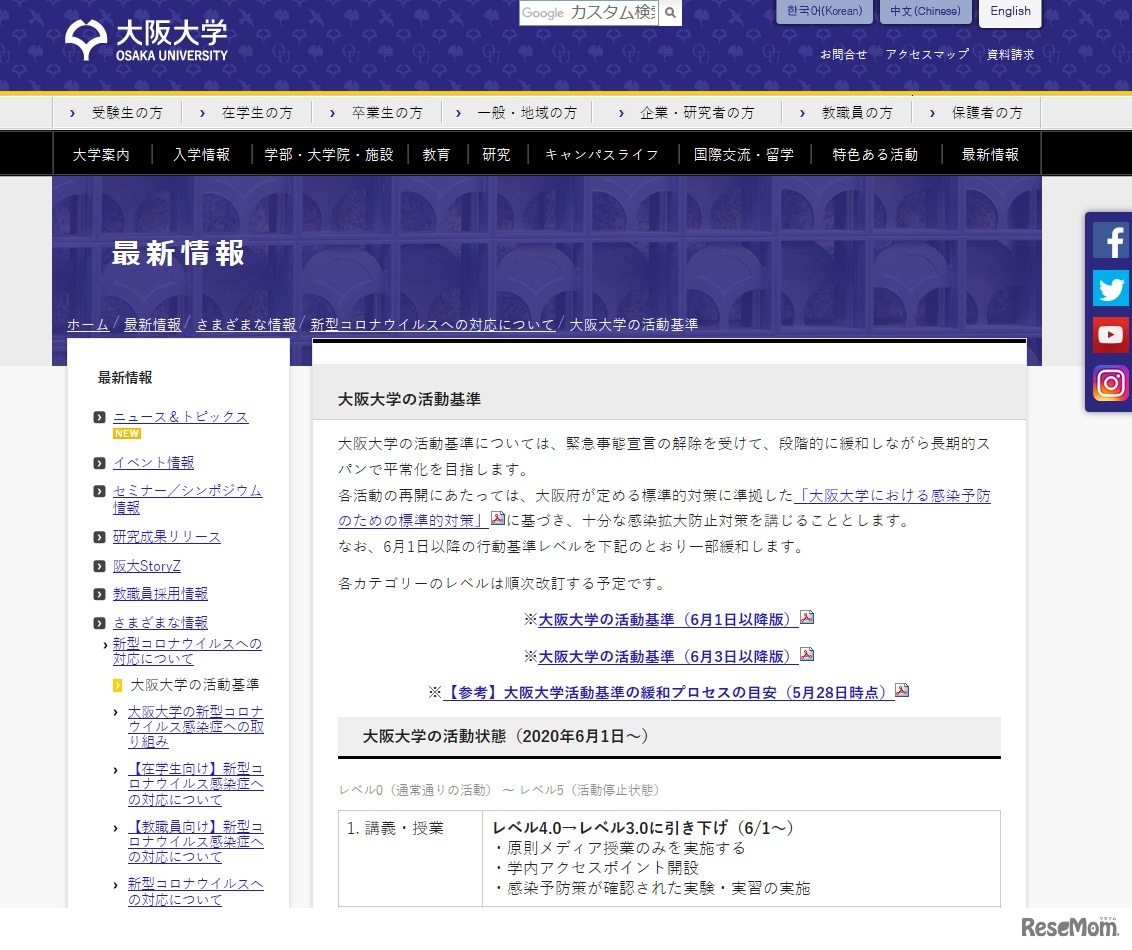
Task: Open the PDF icon next to 6月1日以降版
Action: pyautogui.click(x=806, y=618)
